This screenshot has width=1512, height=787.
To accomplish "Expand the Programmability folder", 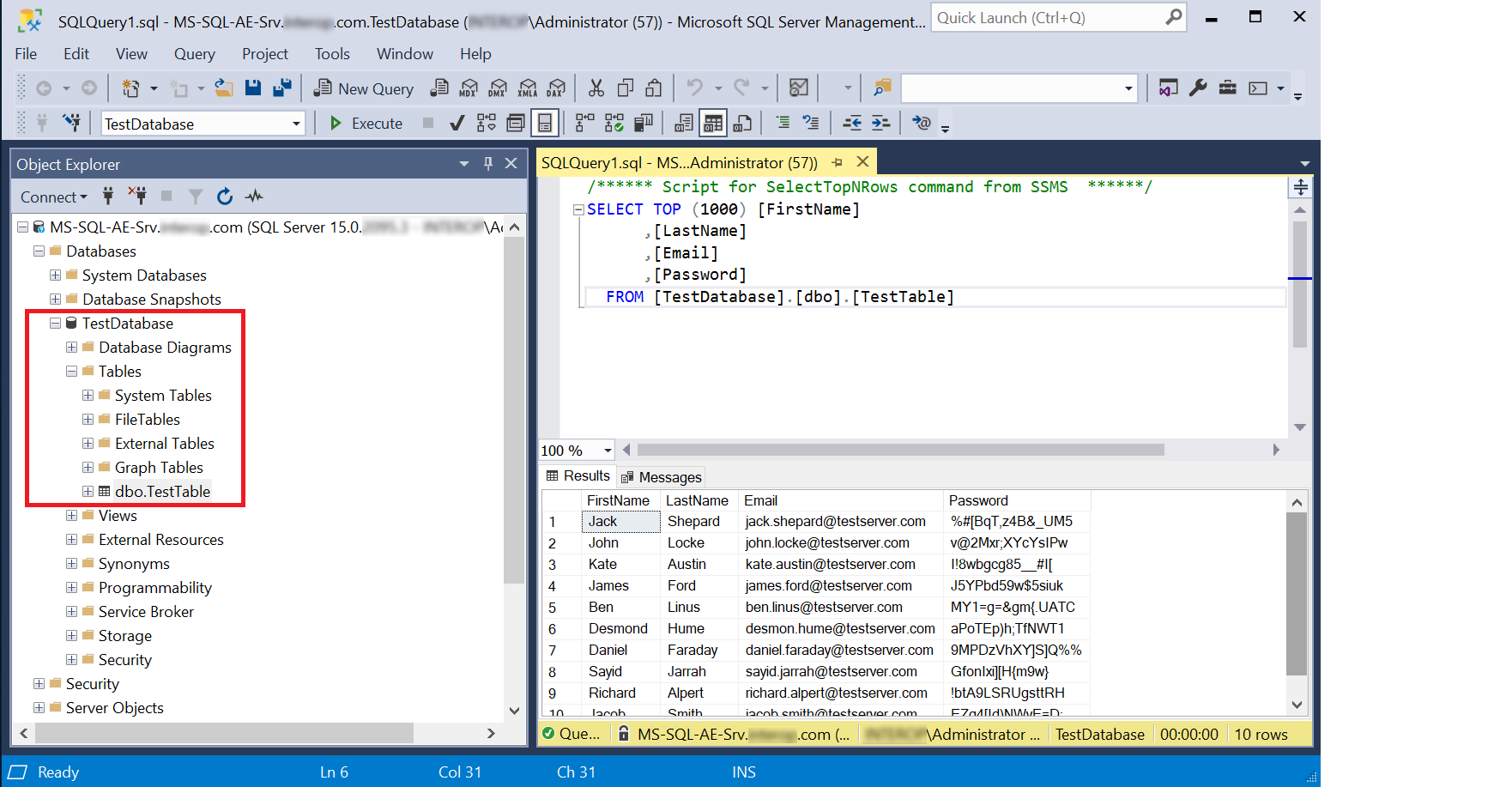I will click(71, 588).
